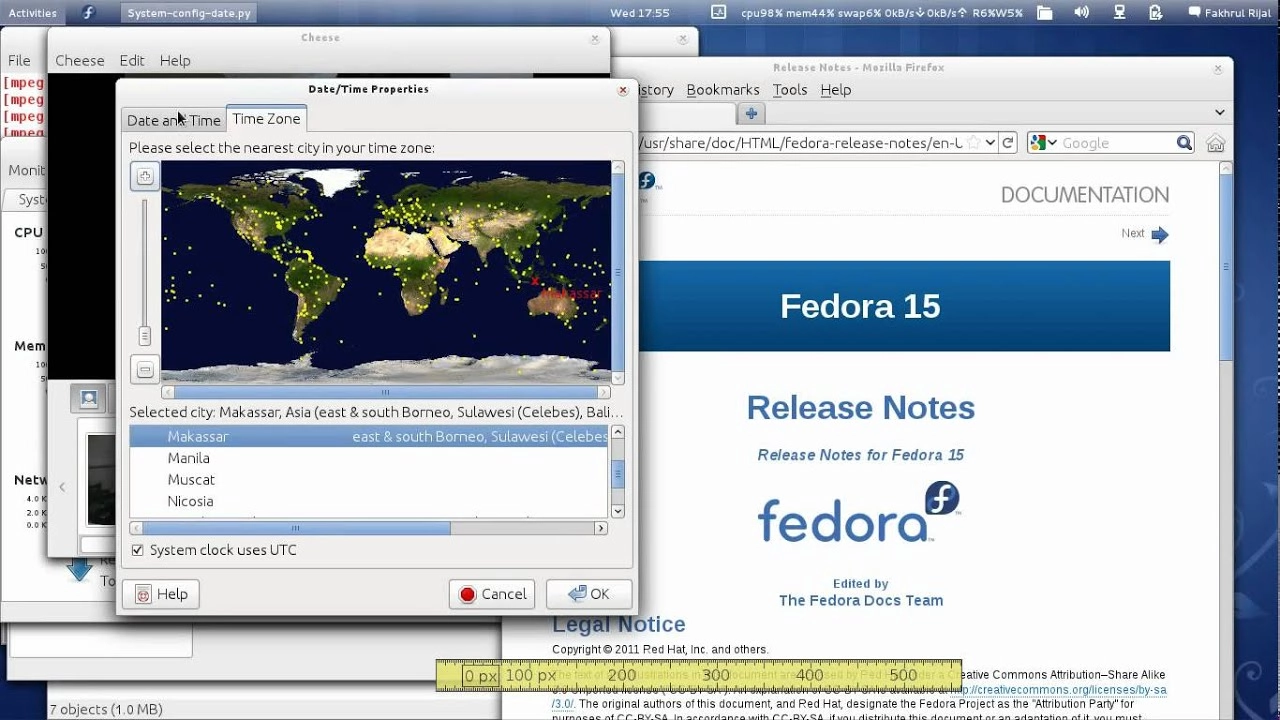Confirm with the OK button
The width and height of the screenshot is (1280, 720).
point(589,594)
